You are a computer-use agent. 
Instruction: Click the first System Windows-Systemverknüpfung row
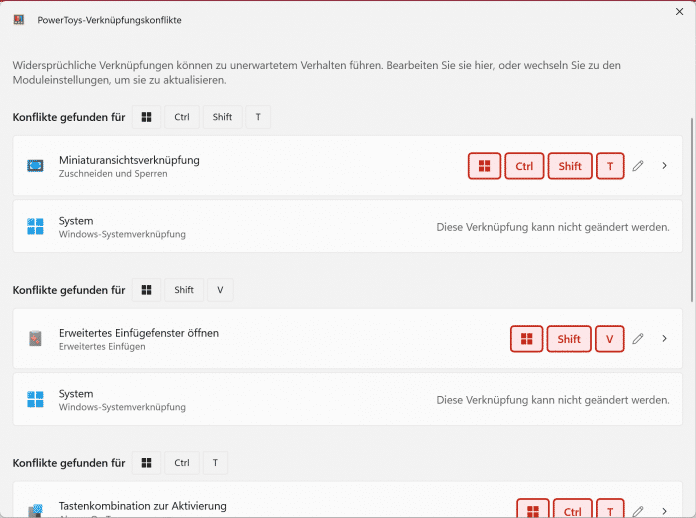(x=348, y=226)
